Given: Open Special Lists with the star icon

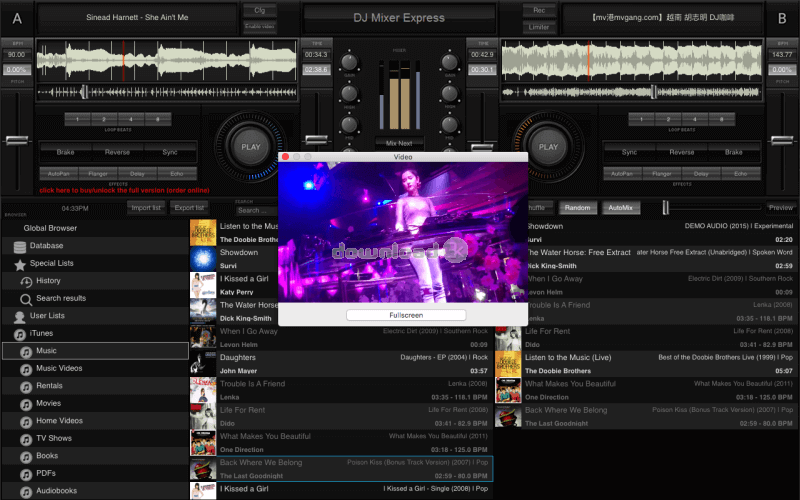Looking at the screenshot, I should tap(95, 263).
